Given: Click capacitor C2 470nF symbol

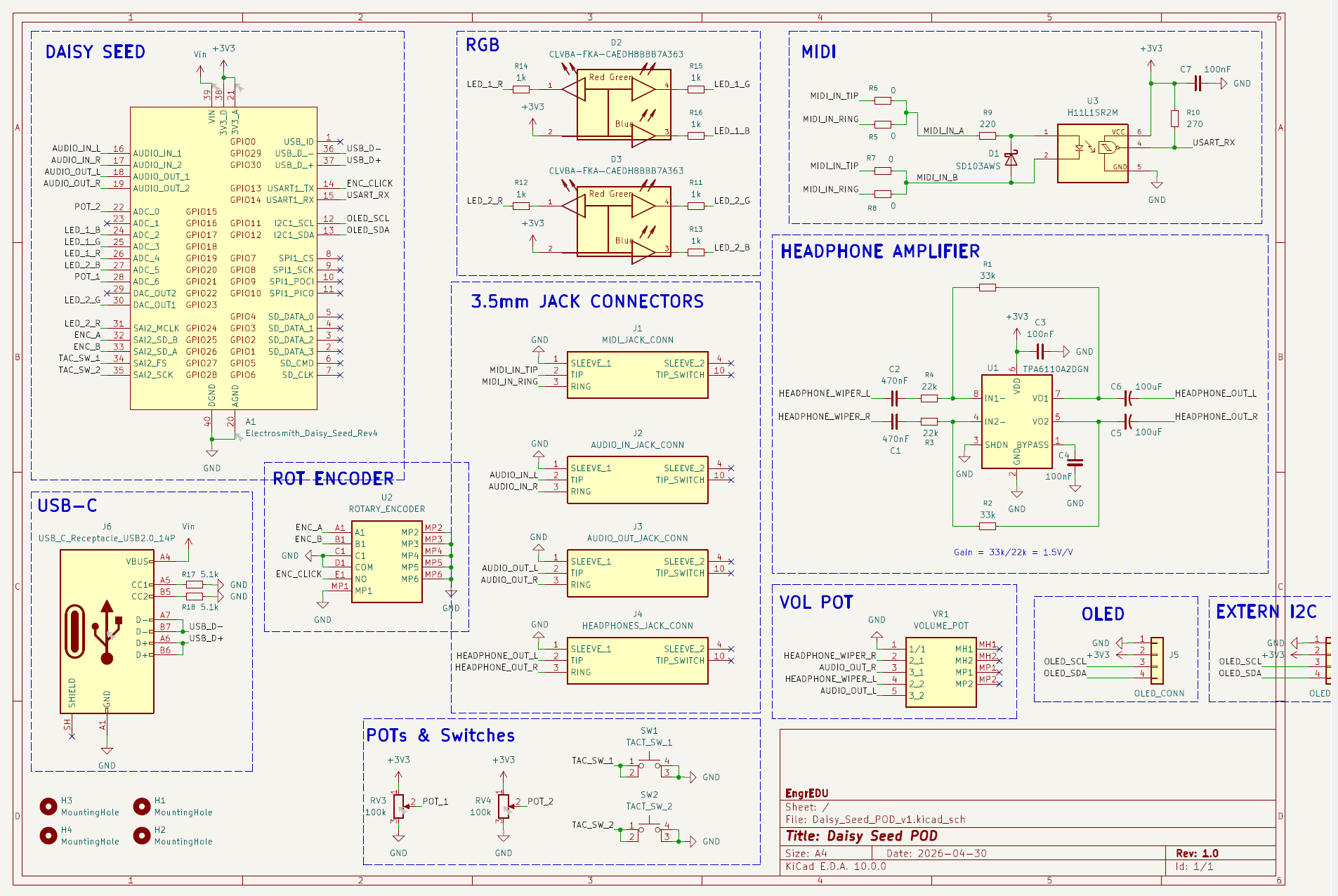Looking at the screenshot, I should point(894,398).
